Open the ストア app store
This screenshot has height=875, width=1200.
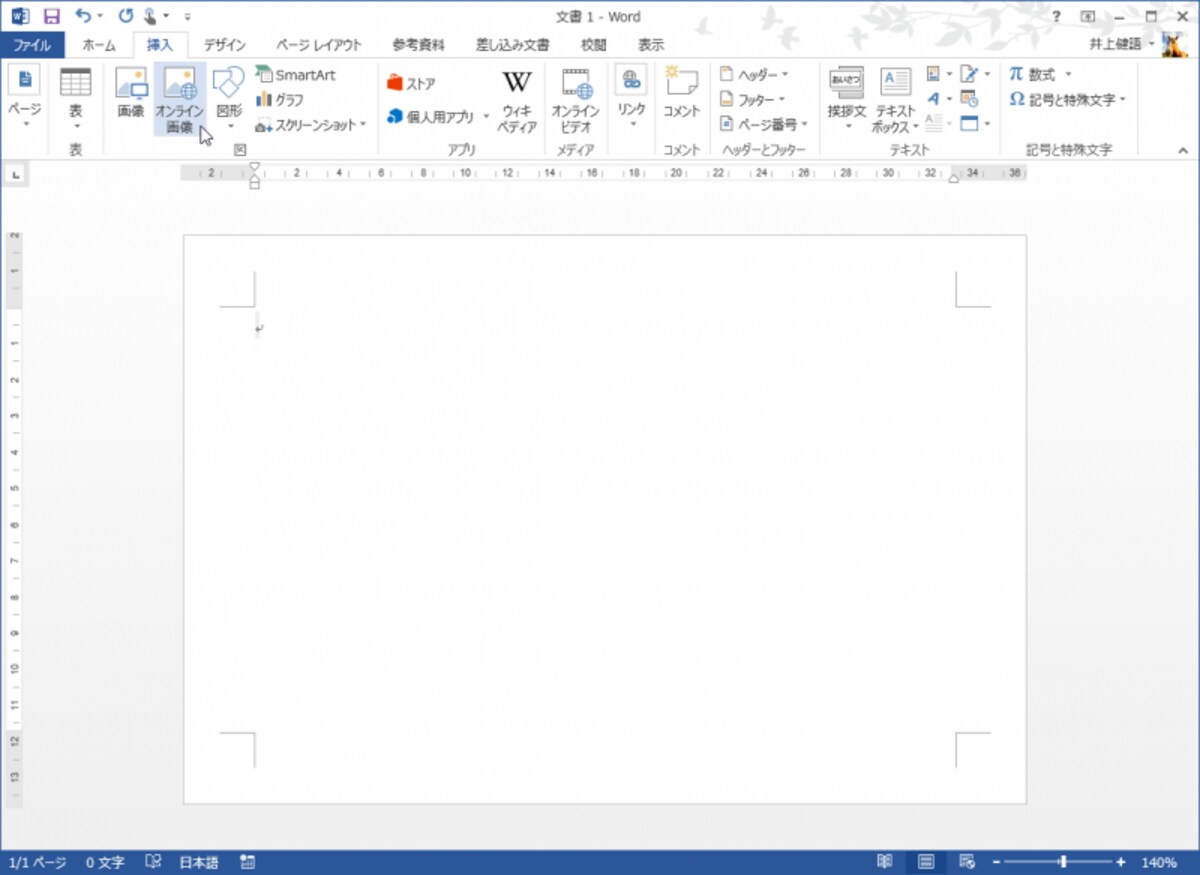(x=411, y=84)
